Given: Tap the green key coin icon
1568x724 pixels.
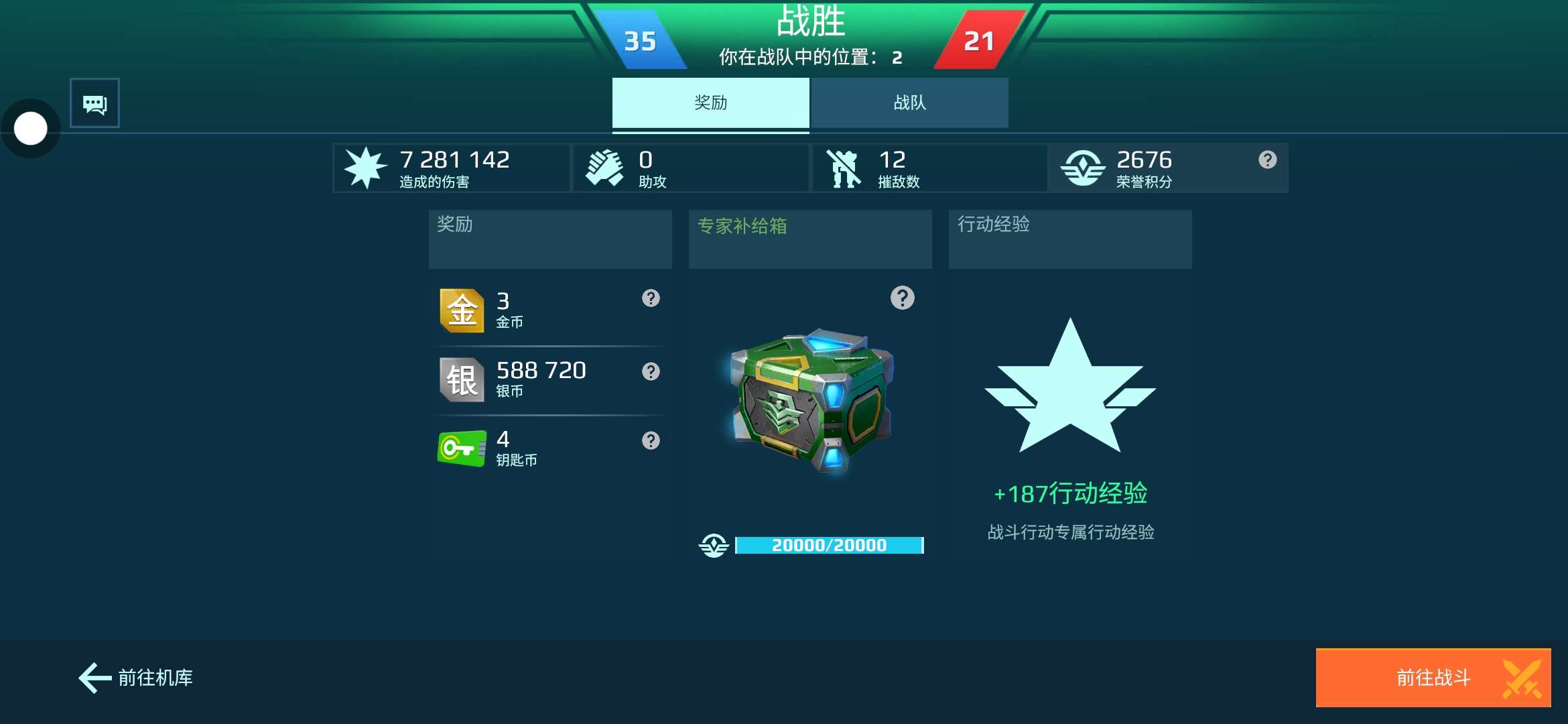Looking at the screenshot, I should coord(462,448).
